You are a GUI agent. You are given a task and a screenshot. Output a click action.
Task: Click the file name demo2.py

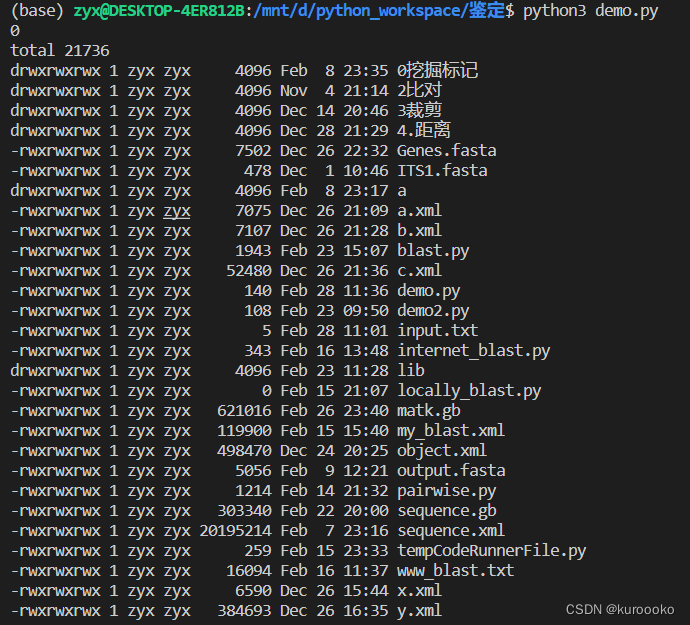click(x=433, y=311)
